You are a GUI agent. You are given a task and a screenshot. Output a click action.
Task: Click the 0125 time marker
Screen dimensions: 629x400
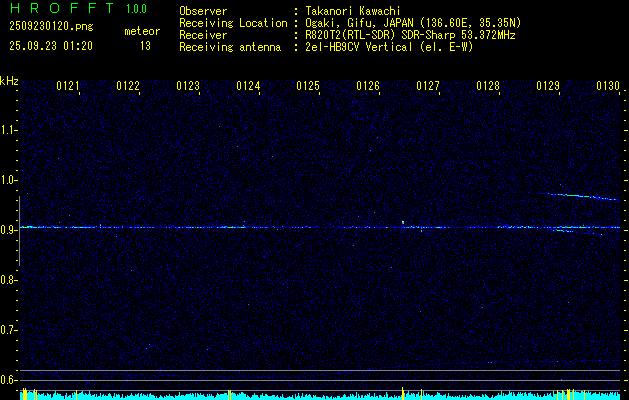click(308, 85)
